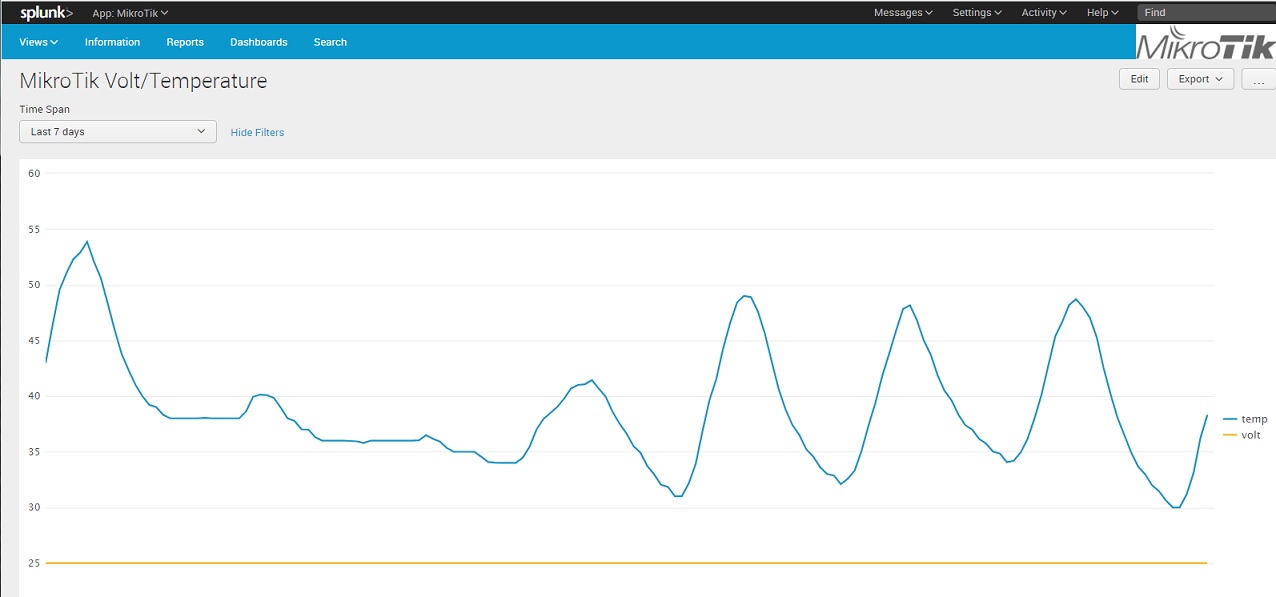Click the Find search field
The height and width of the screenshot is (597, 1276).
(1206, 13)
